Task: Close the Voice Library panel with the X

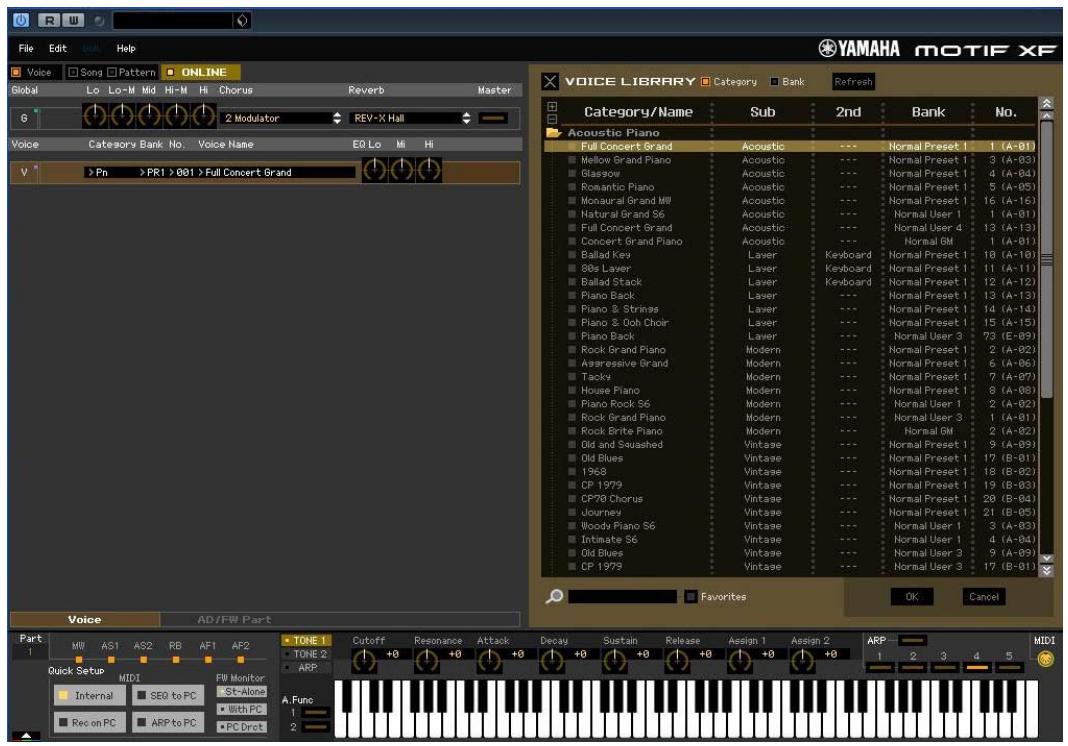Action: (x=550, y=82)
